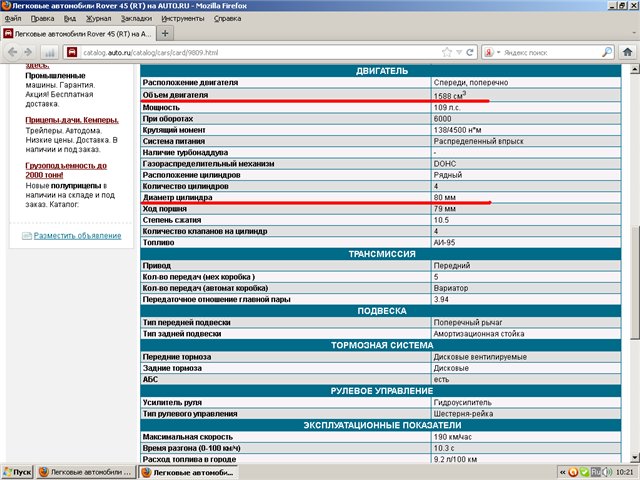Open the Правка menu

coord(42,18)
